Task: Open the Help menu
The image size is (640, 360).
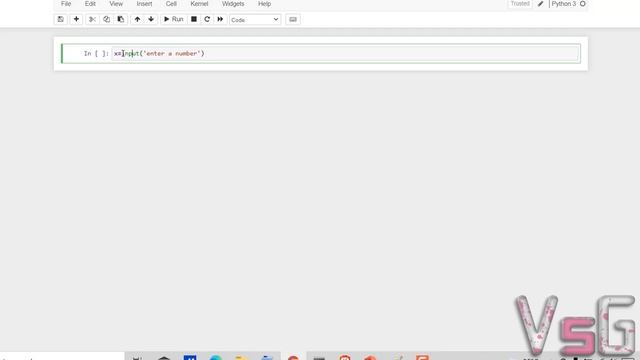Action: coord(264,4)
